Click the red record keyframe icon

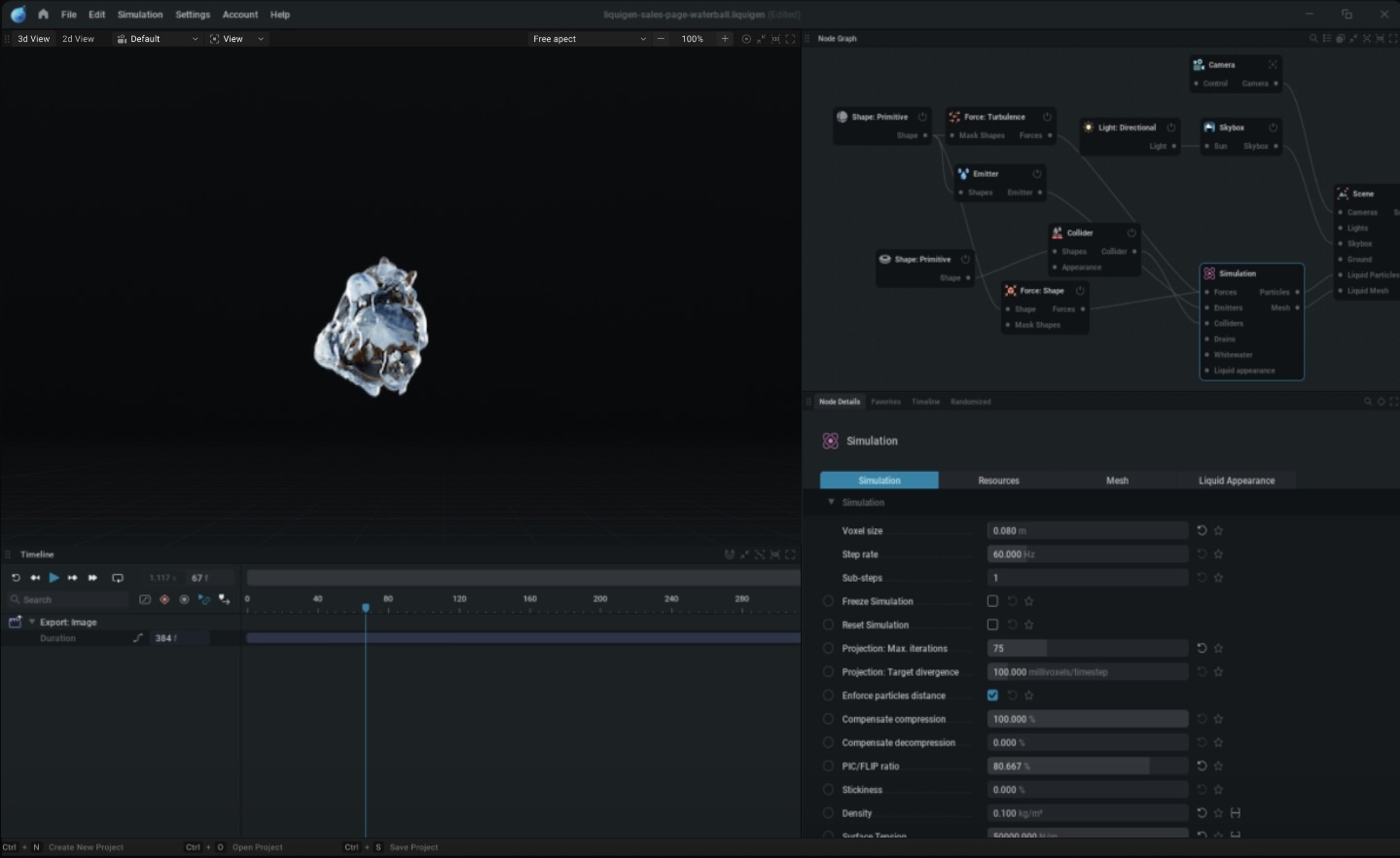(164, 599)
